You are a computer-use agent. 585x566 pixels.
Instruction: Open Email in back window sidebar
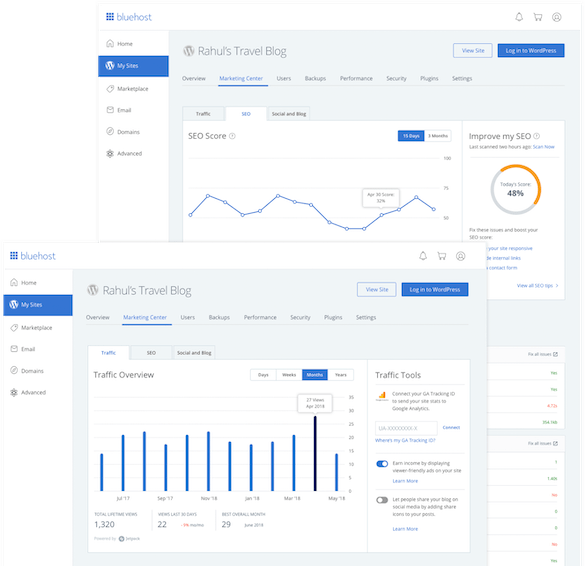pyautogui.click(x=119, y=110)
